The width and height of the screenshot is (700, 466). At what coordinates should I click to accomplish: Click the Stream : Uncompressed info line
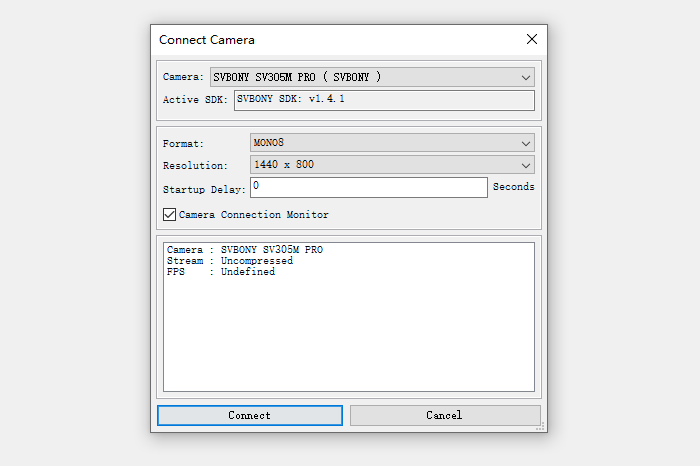[x=230, y=261]
